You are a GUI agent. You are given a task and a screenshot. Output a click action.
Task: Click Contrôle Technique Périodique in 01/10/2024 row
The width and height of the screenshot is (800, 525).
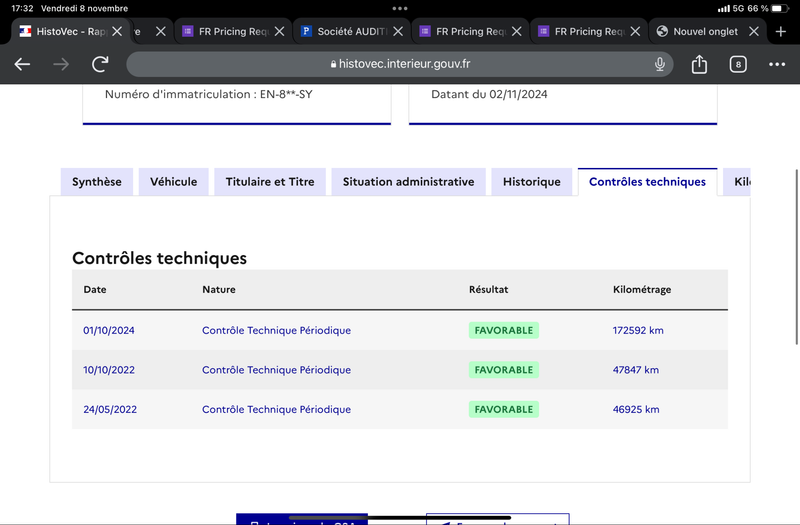[x=277, y=330]
